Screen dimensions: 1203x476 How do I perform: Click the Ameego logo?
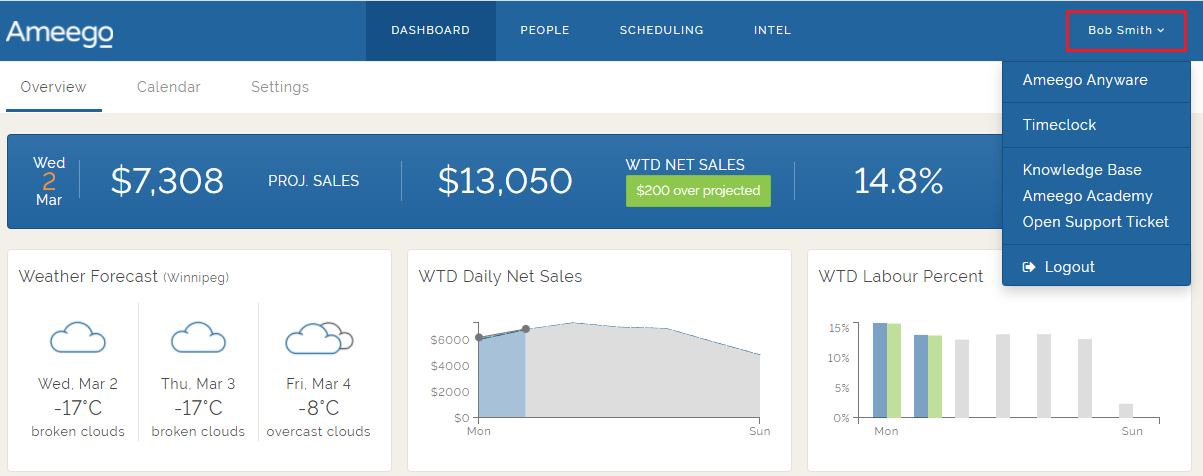pyautogui.click(x=59, y=32)
